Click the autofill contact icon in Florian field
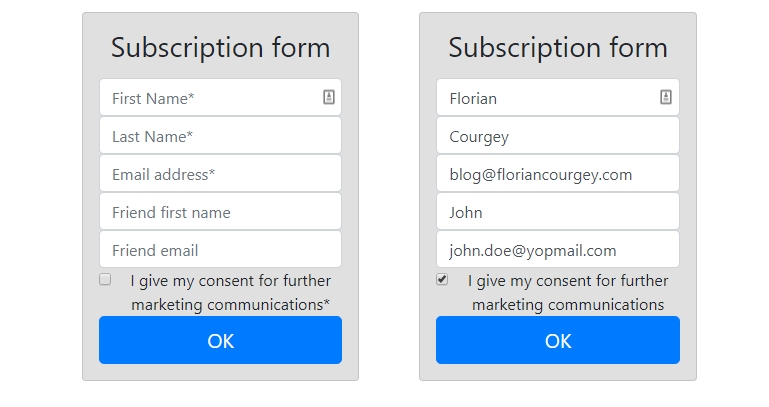Viewport: 769px width, 407px height. [x=666, y=97]
